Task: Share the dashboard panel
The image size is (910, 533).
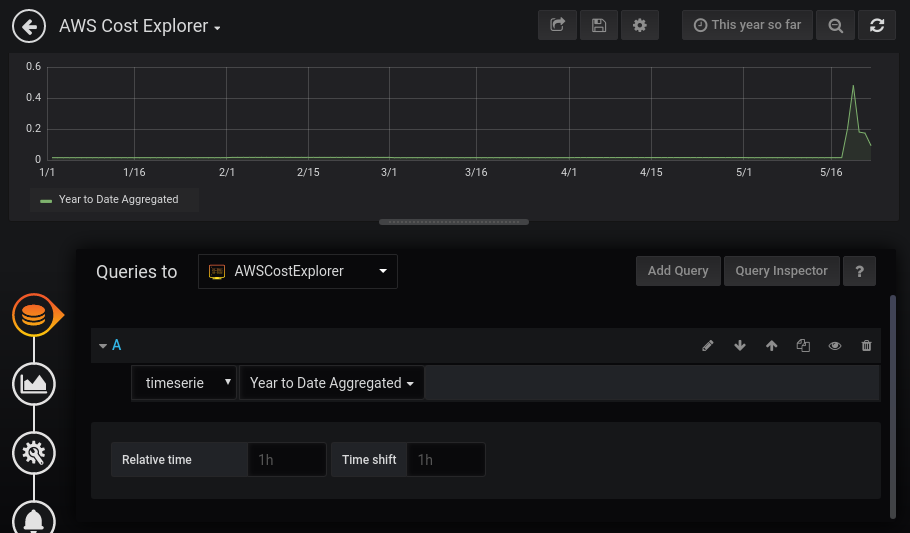Action: coord(557,25)
